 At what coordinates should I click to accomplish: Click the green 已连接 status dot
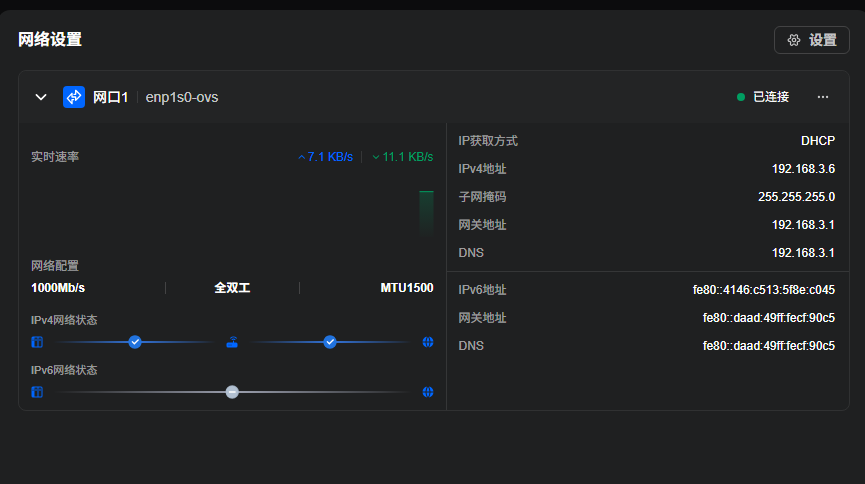click(x=741, y=97)
